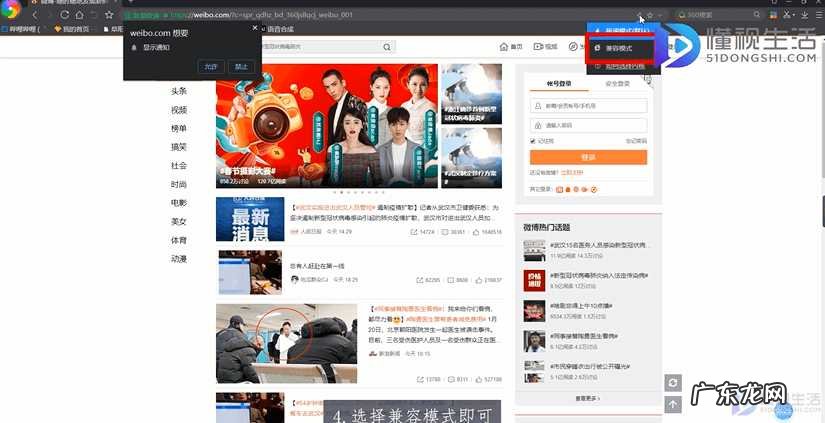Open the red 权威通报 hot topic thumbnail

tap(534, 280)
